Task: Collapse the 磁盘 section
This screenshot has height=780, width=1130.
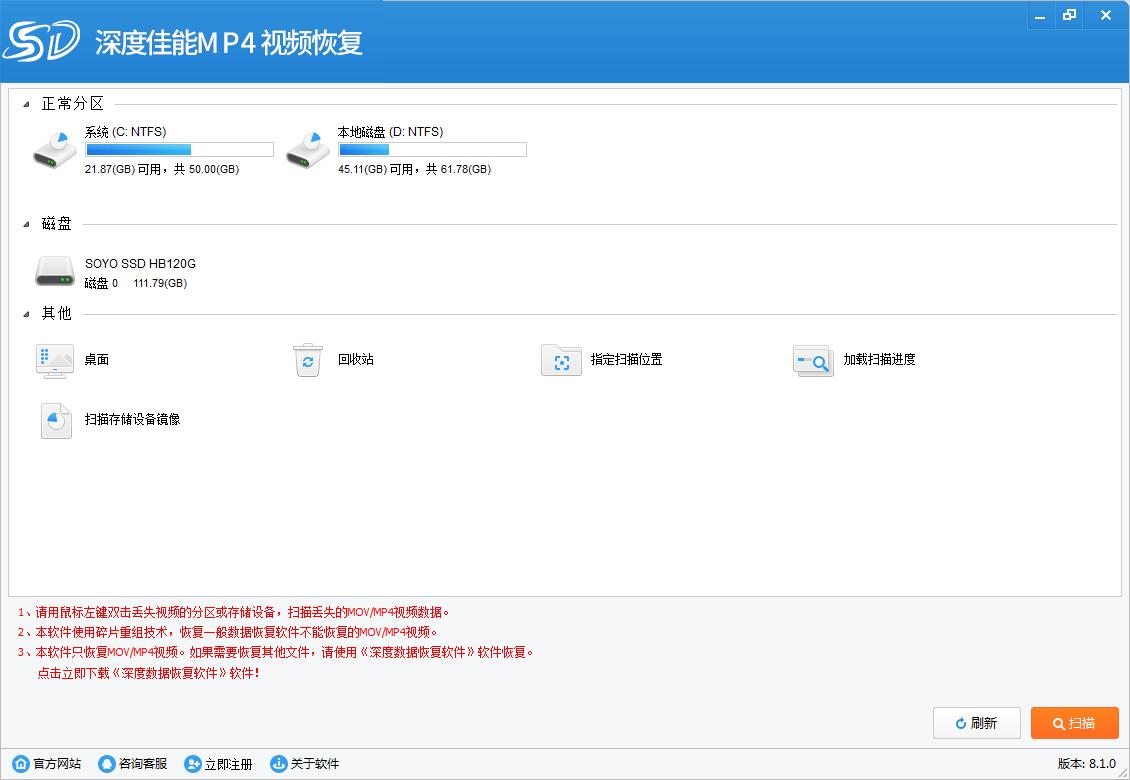Action: (x=27, y=225)
